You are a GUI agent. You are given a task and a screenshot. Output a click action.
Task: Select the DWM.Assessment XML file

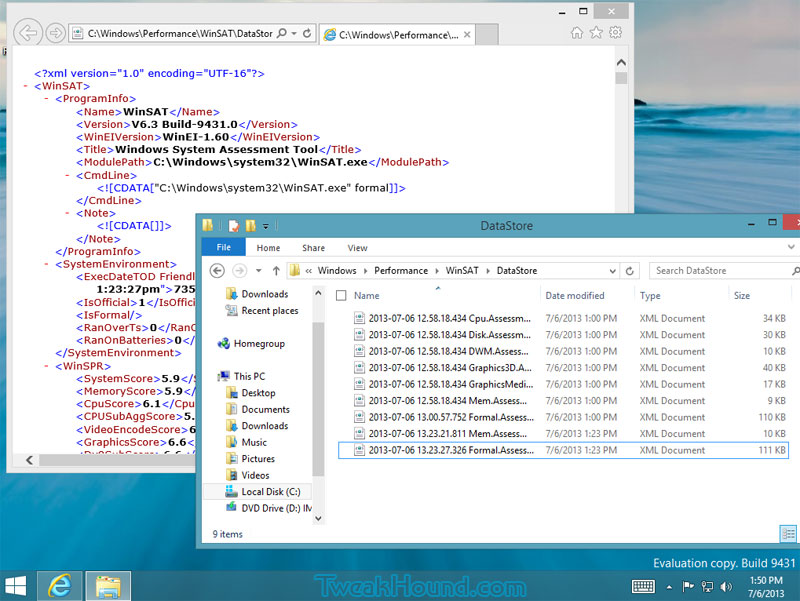point(563,351)
